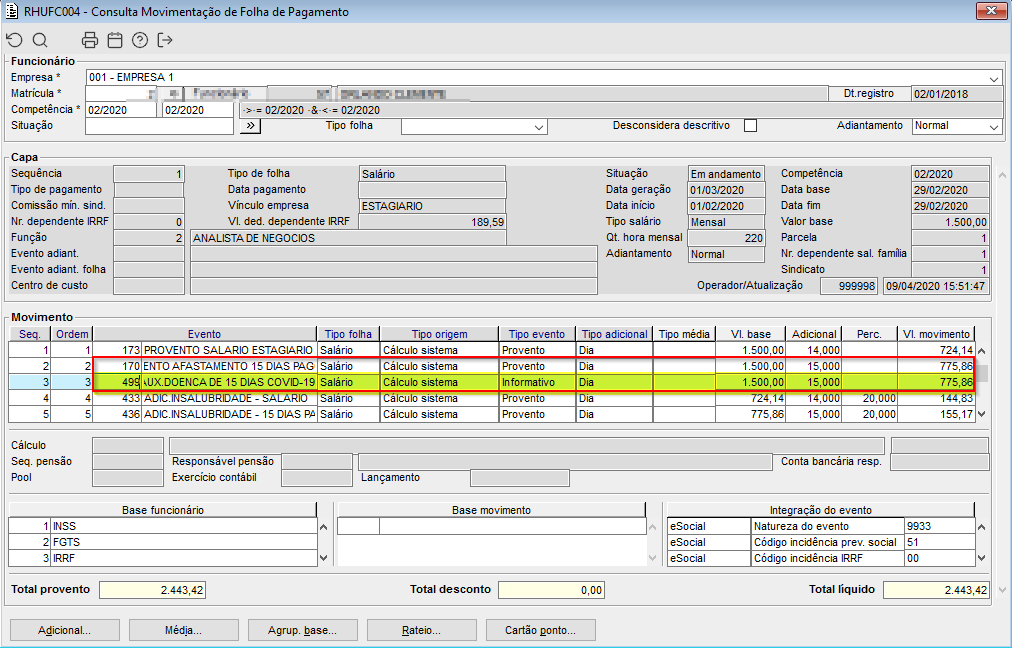
Task: Click the Adicional... button
Action: click(x=64, y=631)
